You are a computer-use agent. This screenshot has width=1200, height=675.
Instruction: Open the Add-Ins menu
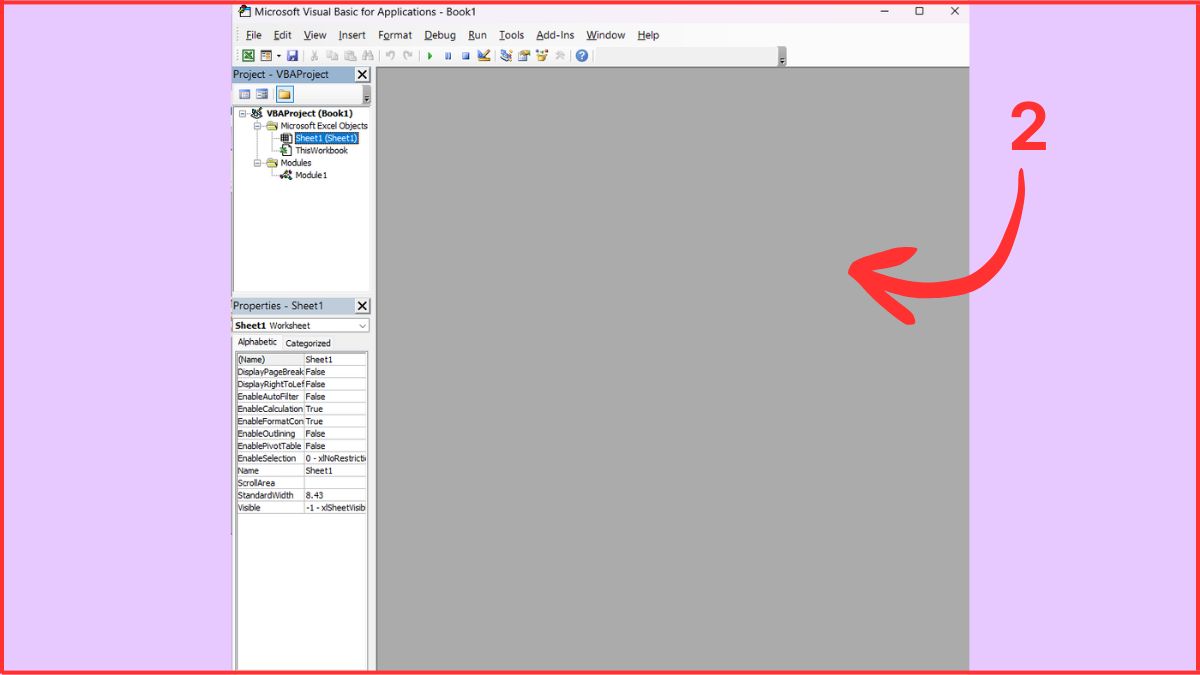[555, 35]
